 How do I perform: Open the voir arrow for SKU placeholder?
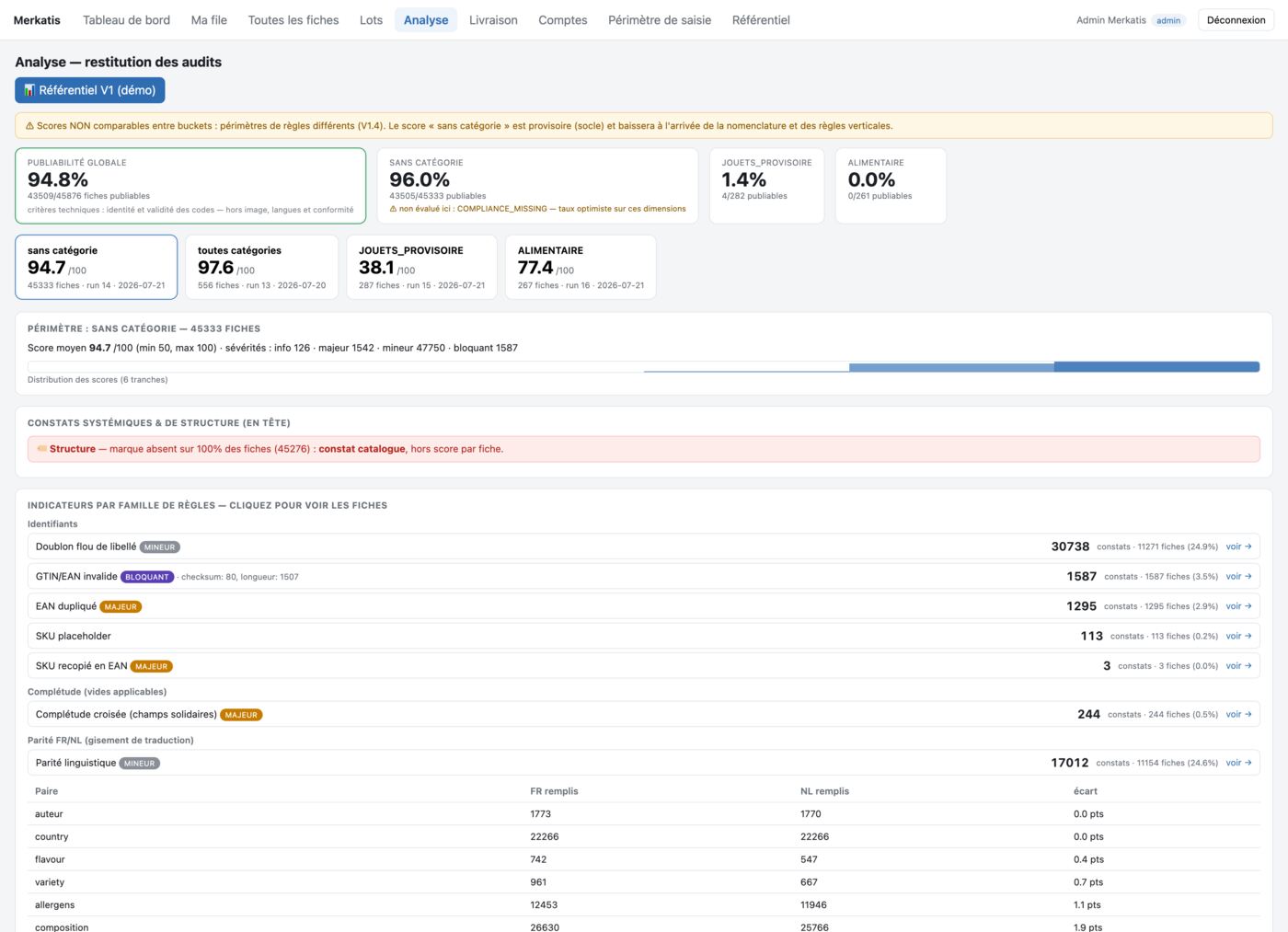click(x=1238, y=636)
